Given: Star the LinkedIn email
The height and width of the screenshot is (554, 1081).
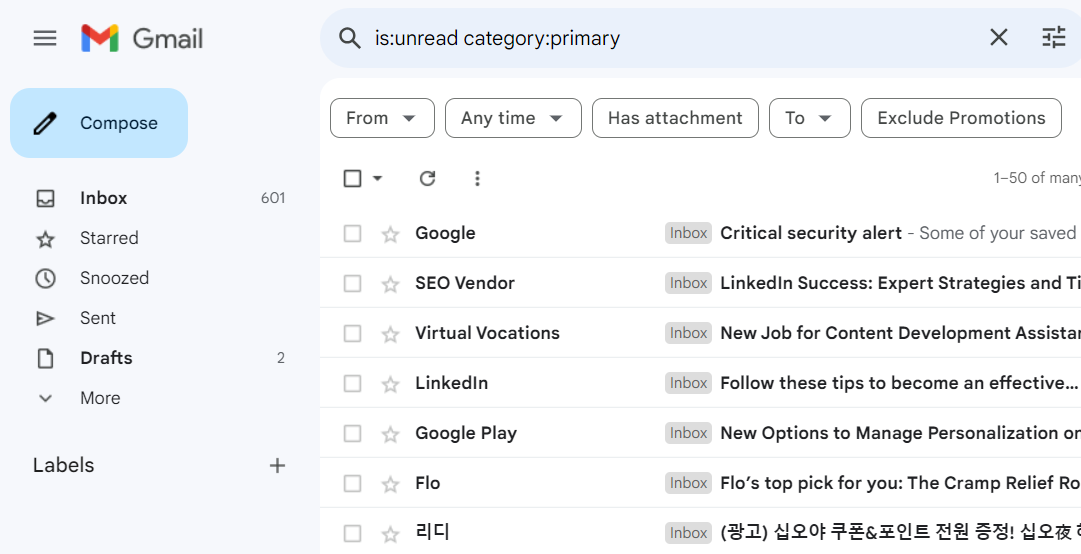Looking at the screenshot, I should (390, 384).
